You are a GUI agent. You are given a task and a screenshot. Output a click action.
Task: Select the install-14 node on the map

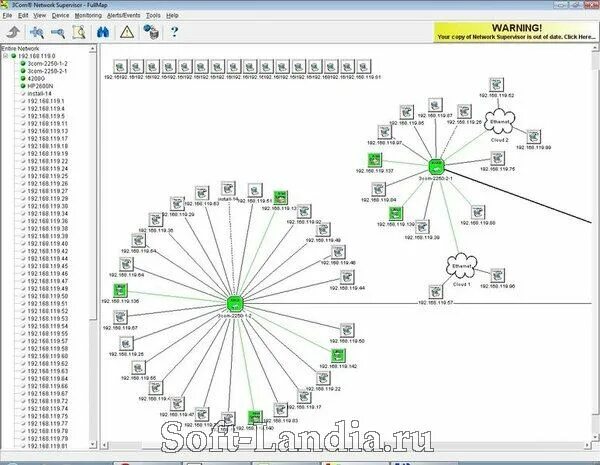coord(228,189)
